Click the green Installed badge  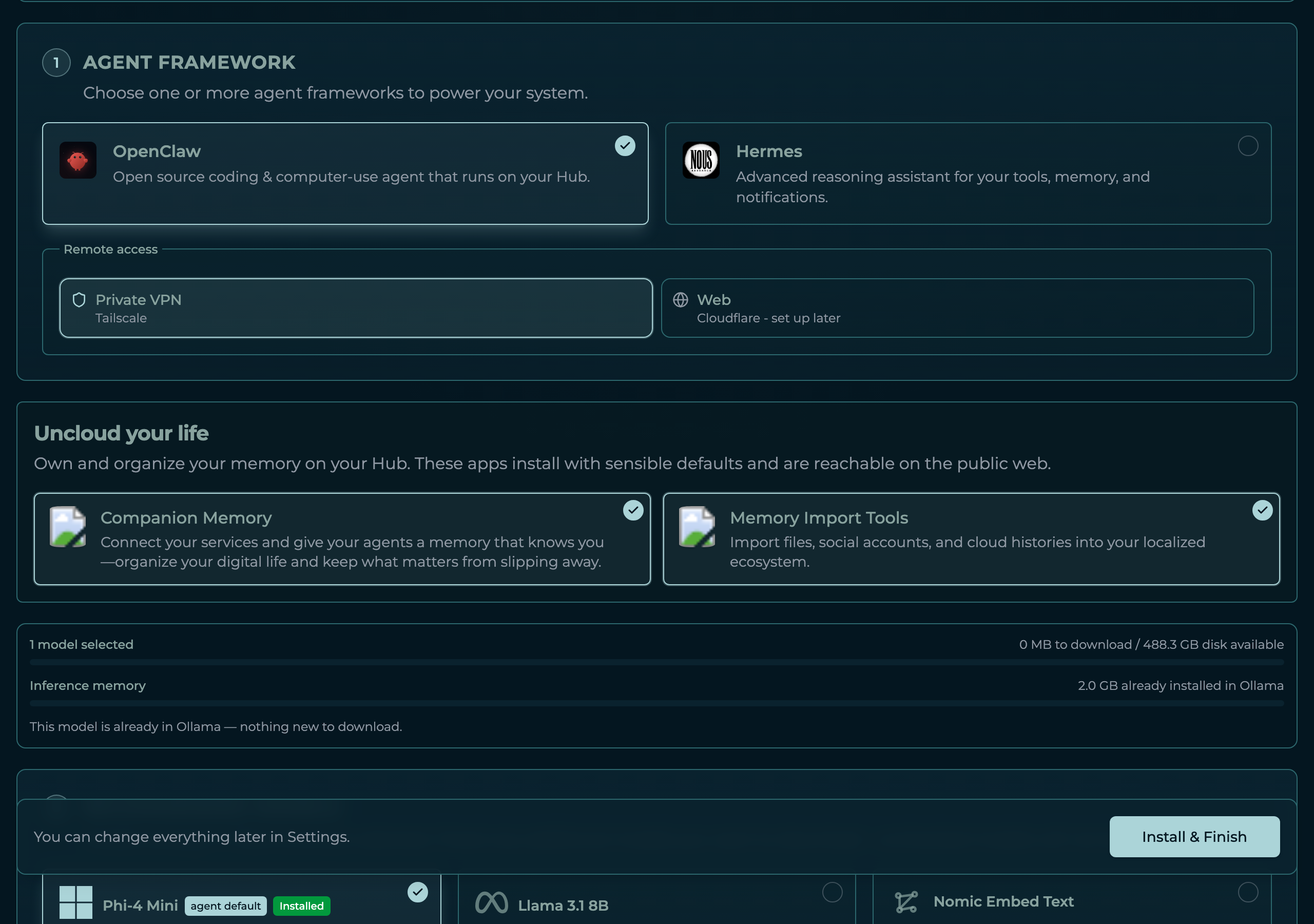(302, 906)
